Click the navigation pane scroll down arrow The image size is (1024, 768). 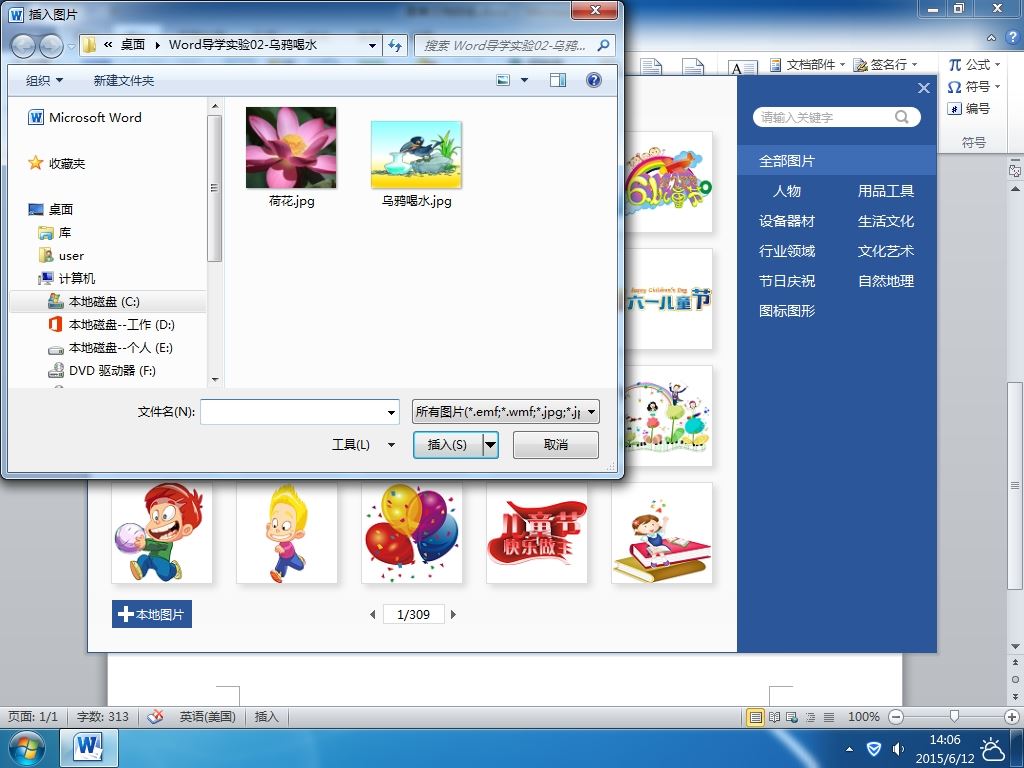point(215,379)
